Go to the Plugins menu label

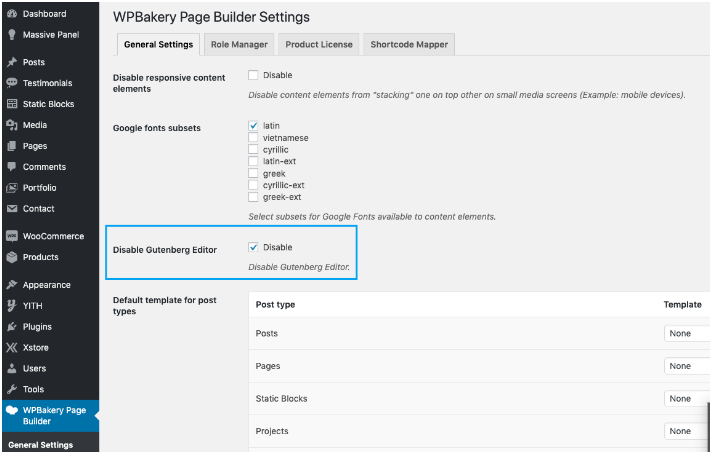[37, 327]
